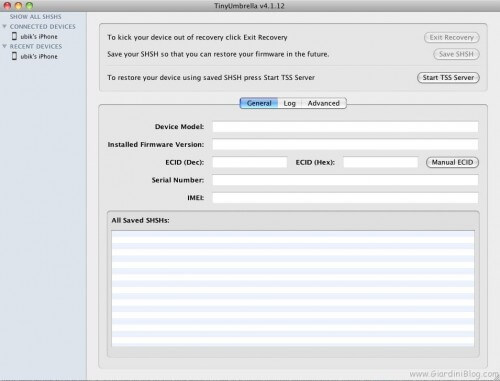The height and width of the screenshot is (381, 500).
Task: Click the Exit Recovery button
Action: [x=452, y=37]
